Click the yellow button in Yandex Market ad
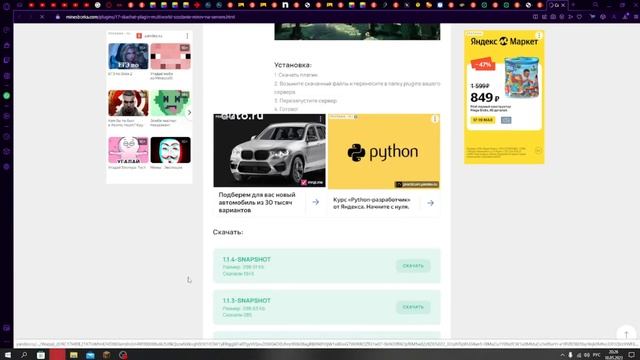This screenshot has width=640, height=360. point(483,120)
